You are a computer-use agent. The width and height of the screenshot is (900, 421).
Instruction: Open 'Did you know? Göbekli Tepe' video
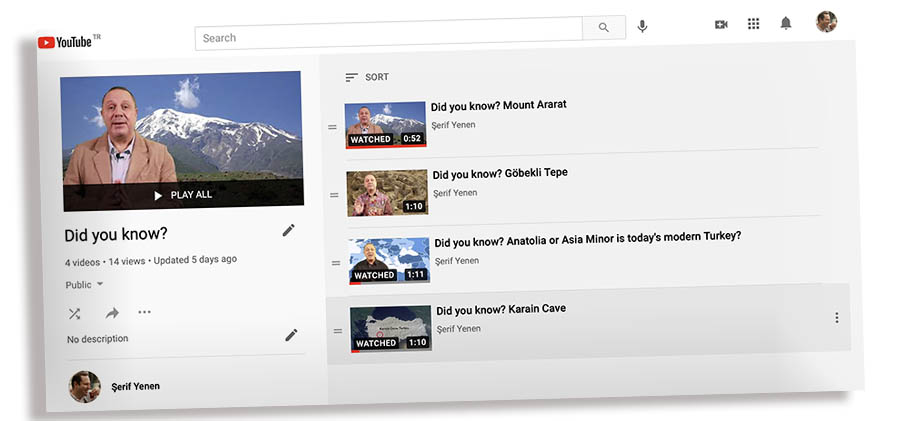[x=500, y=173]
